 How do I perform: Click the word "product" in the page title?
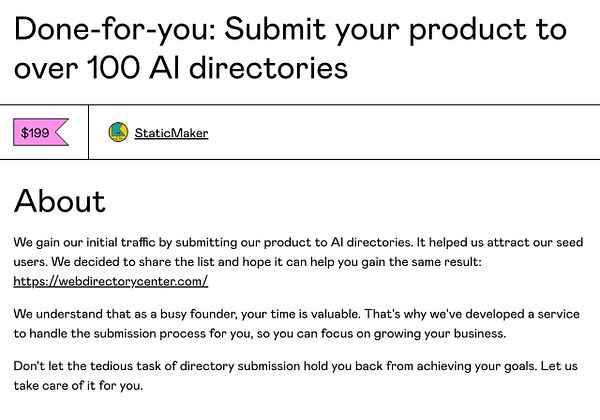pyautogui.click(x=468, y=30)
